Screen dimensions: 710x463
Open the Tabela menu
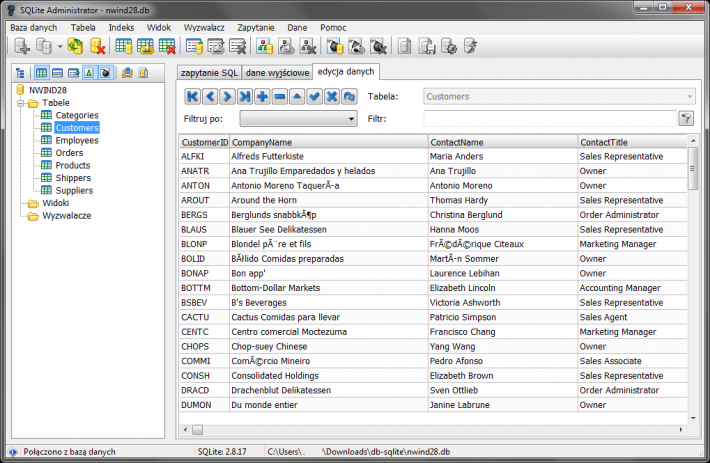click(x=83, y=28)
